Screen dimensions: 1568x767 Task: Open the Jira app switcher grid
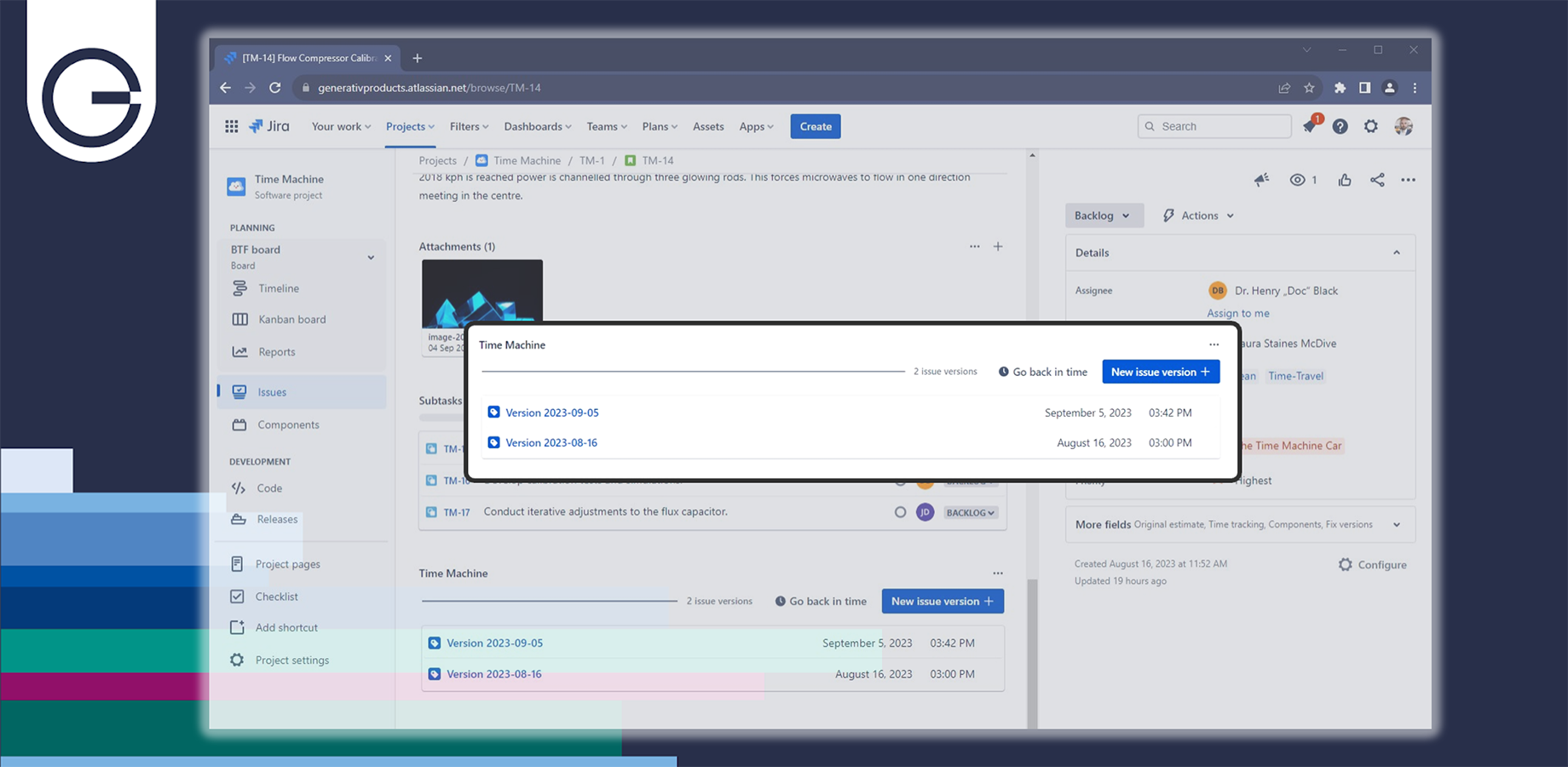coord(231,126)
